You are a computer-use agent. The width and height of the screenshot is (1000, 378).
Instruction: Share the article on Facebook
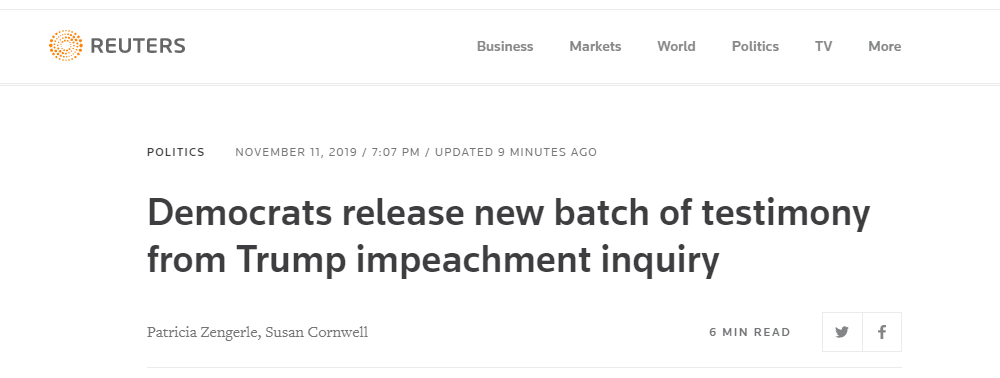coord(882,332)
